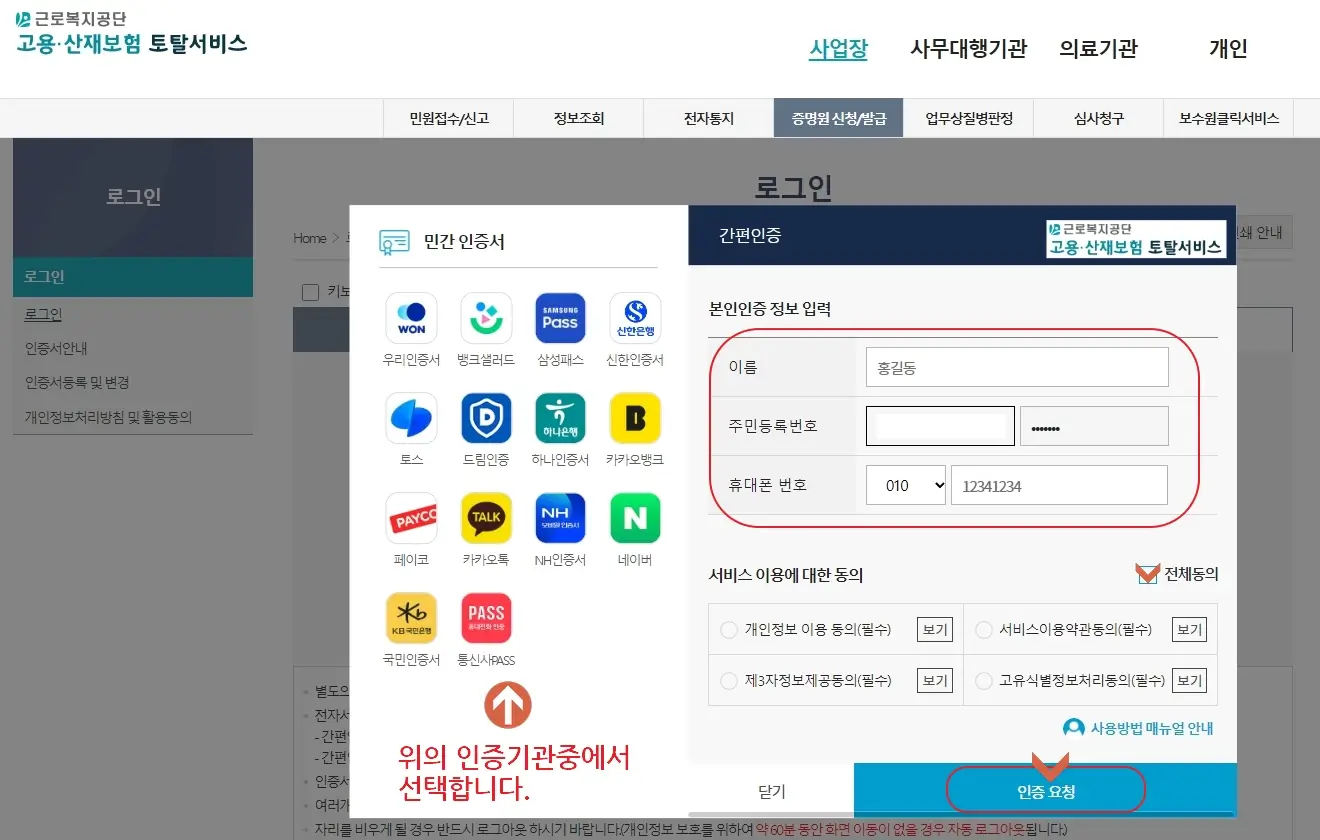Click the 주민등록번호 masked back field
This screenshot has width=1320, height=840.
pos(1094,426)
